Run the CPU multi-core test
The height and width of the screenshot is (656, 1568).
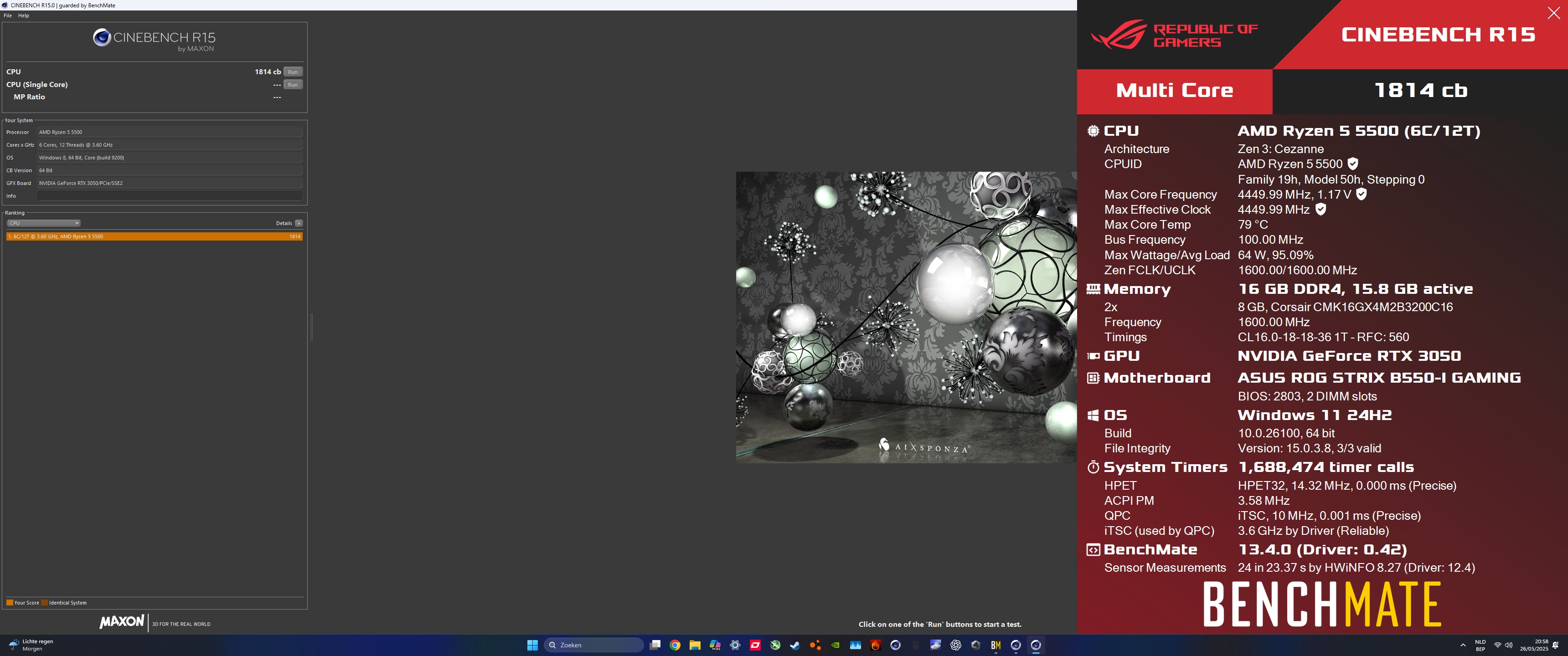point(293,72)
